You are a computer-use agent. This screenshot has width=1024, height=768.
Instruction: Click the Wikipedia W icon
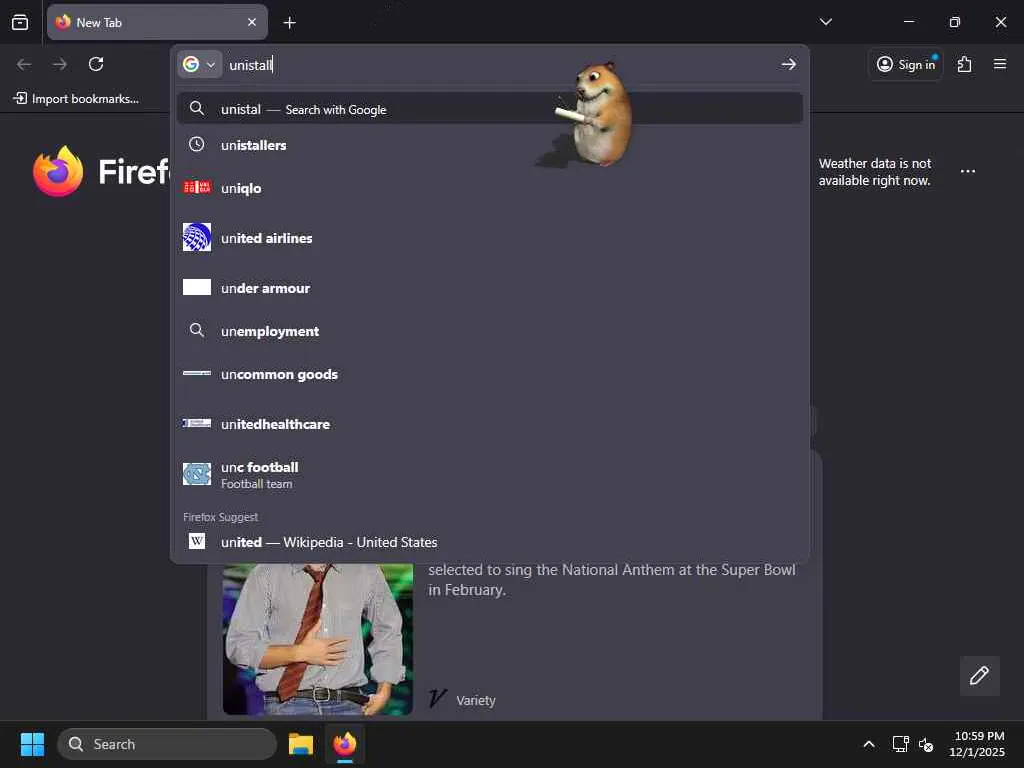[197, 541]
